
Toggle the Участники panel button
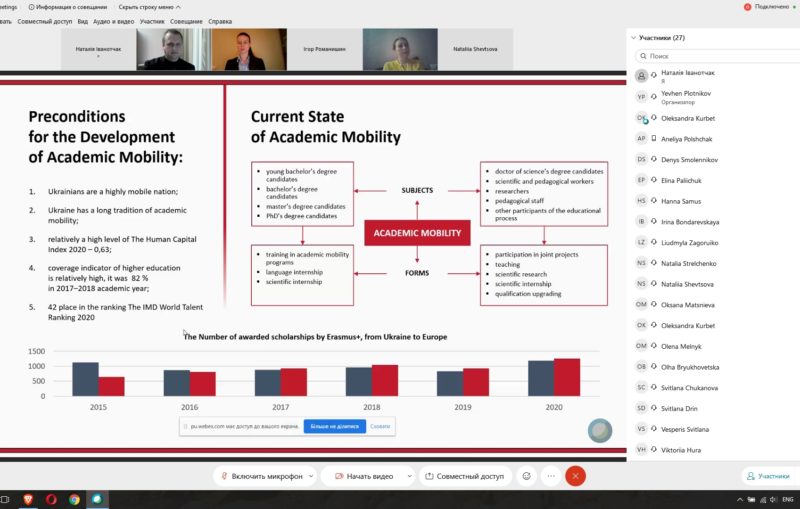pyautogui.click(x=767, y=477)
